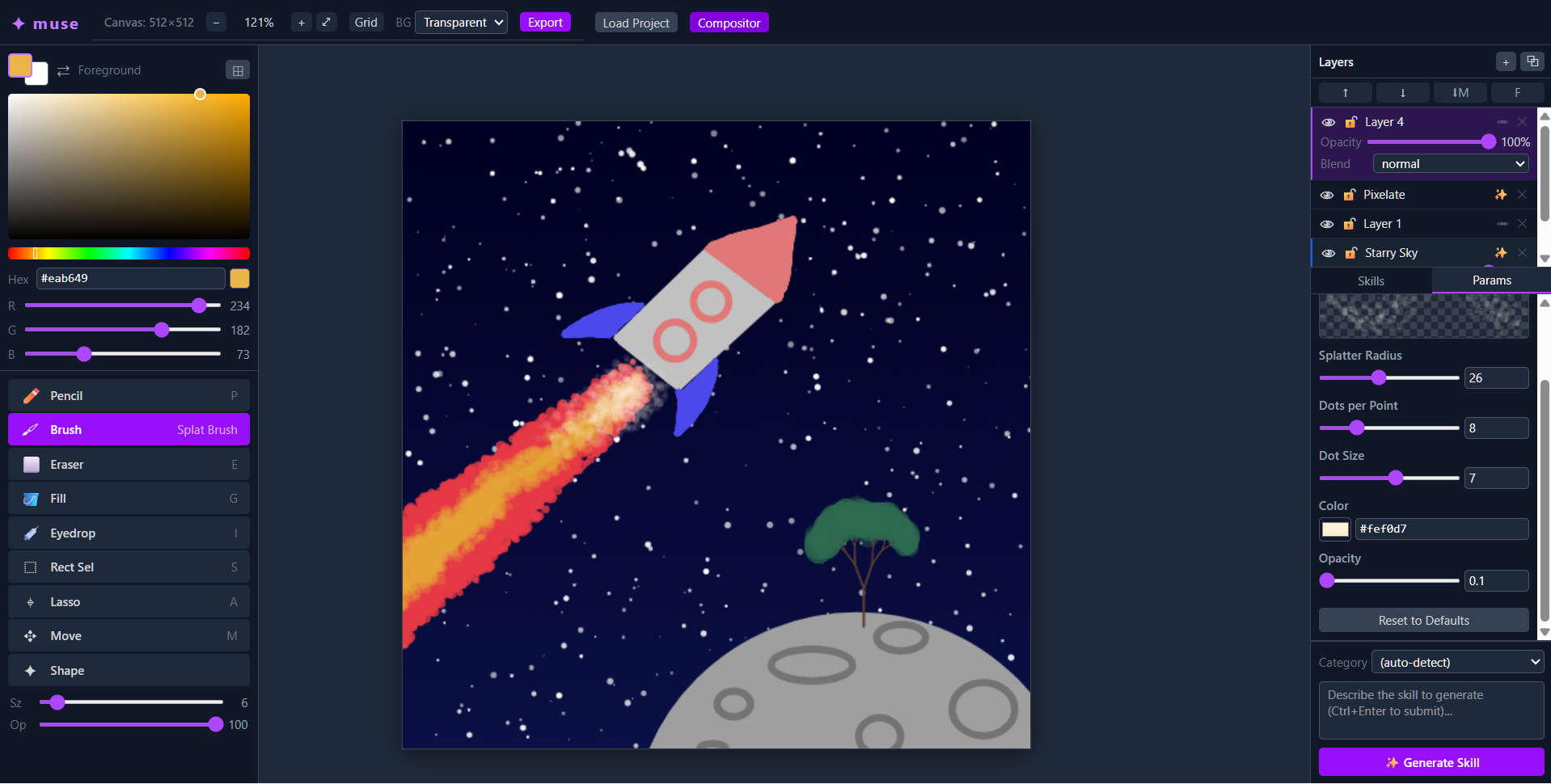The width and height of the screenshot is (1551, 784).
Task: Toggle the lock on Layer 1
Action: tap(1350, 224)
